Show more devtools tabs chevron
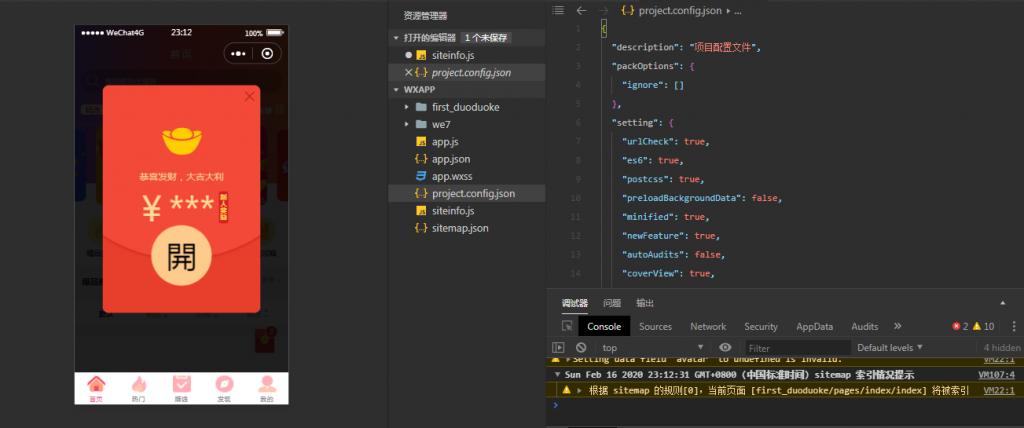This screenshot has height=428, width=1024. (x=897, y=326)
